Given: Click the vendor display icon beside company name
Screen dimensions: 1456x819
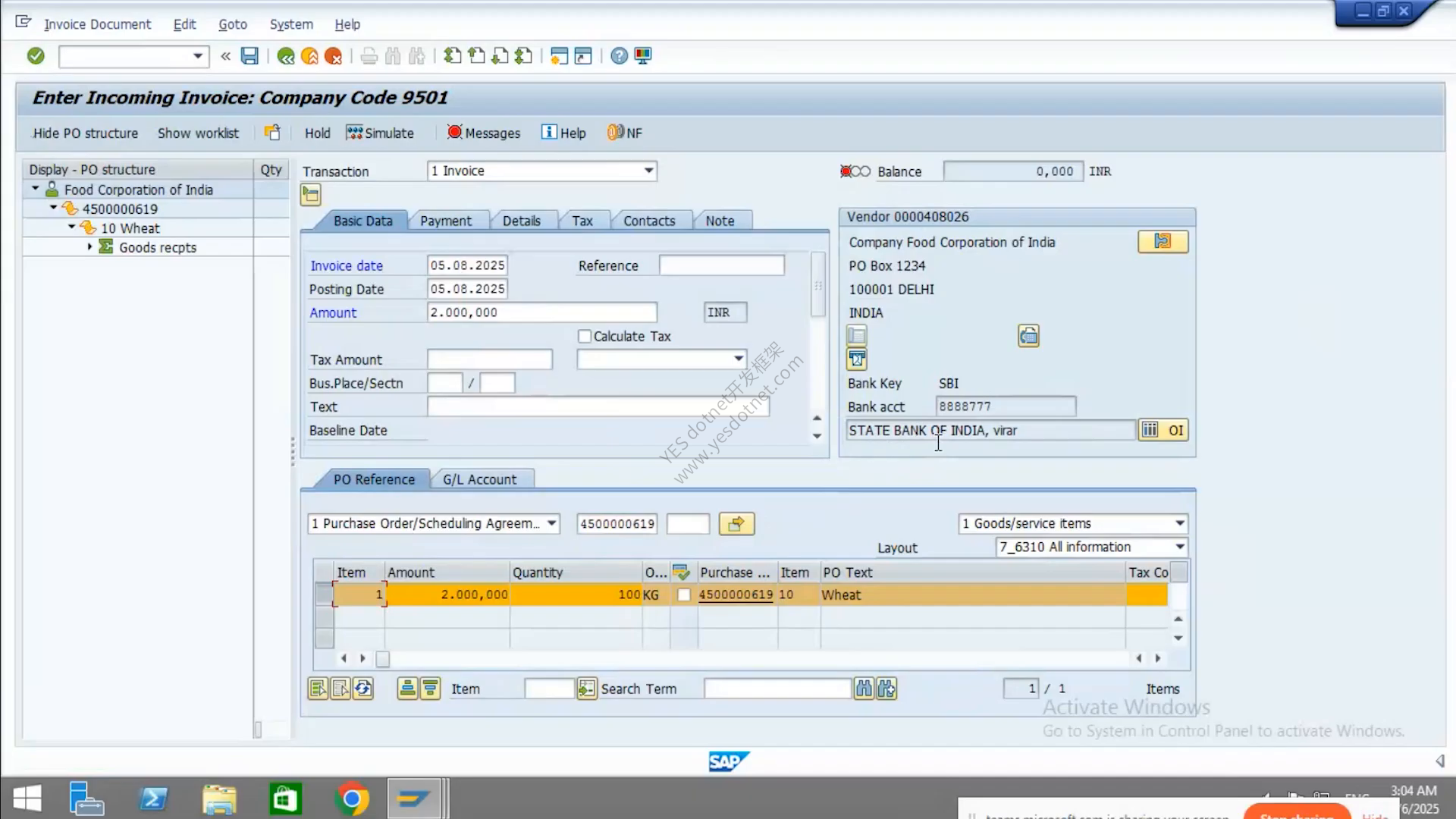Looking at the screenshot, I should (1163, 242).
